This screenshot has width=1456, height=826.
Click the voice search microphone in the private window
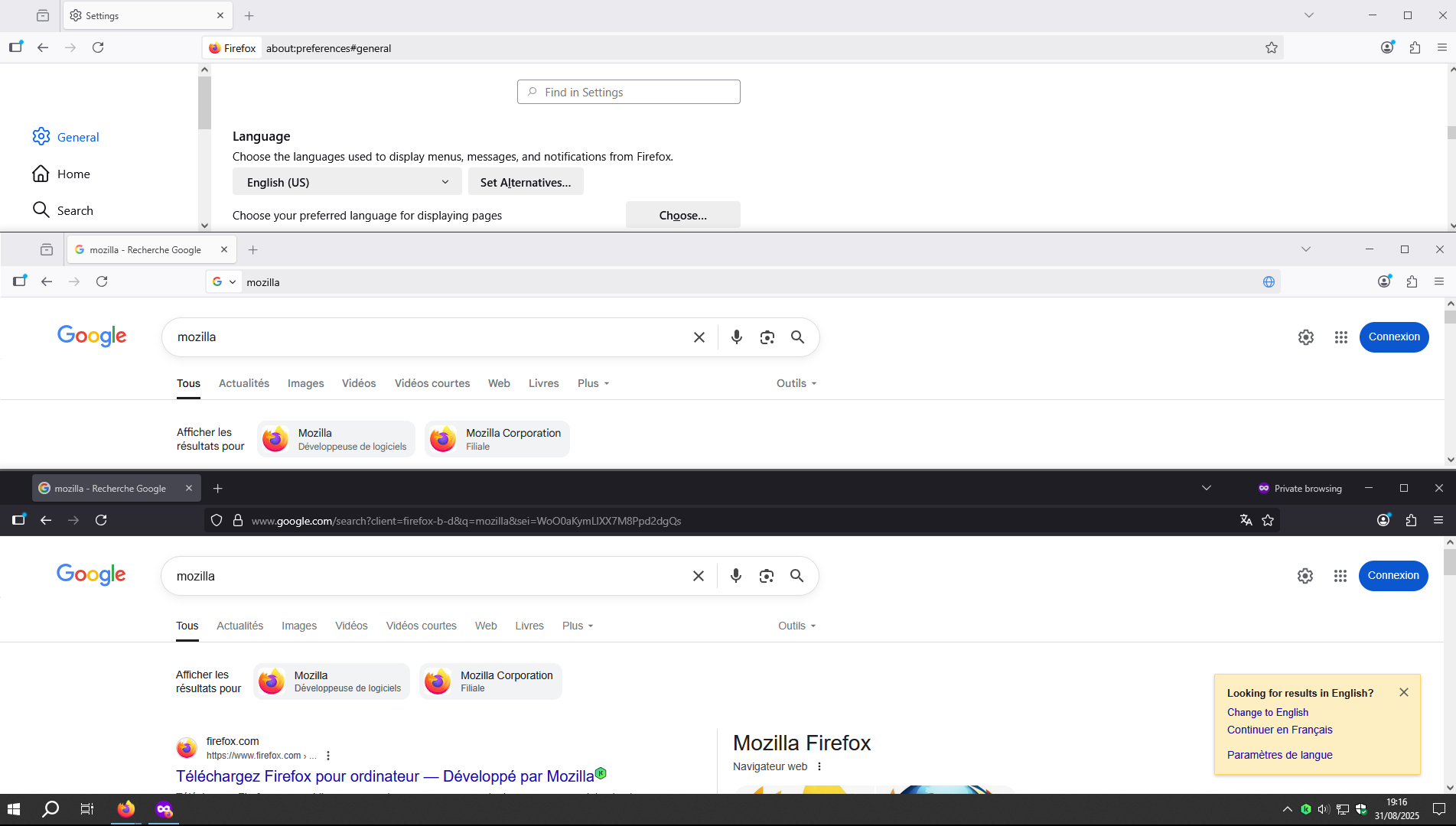pos(735,576)
